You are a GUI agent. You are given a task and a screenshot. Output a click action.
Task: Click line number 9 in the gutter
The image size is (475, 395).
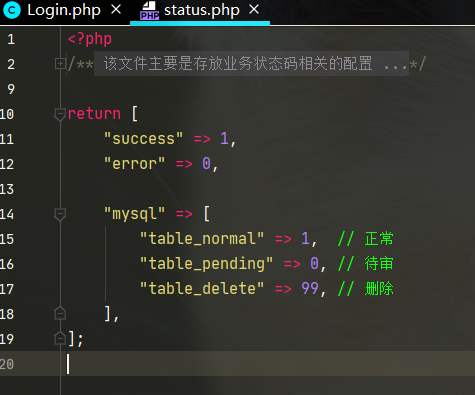[x=11, y=89]
